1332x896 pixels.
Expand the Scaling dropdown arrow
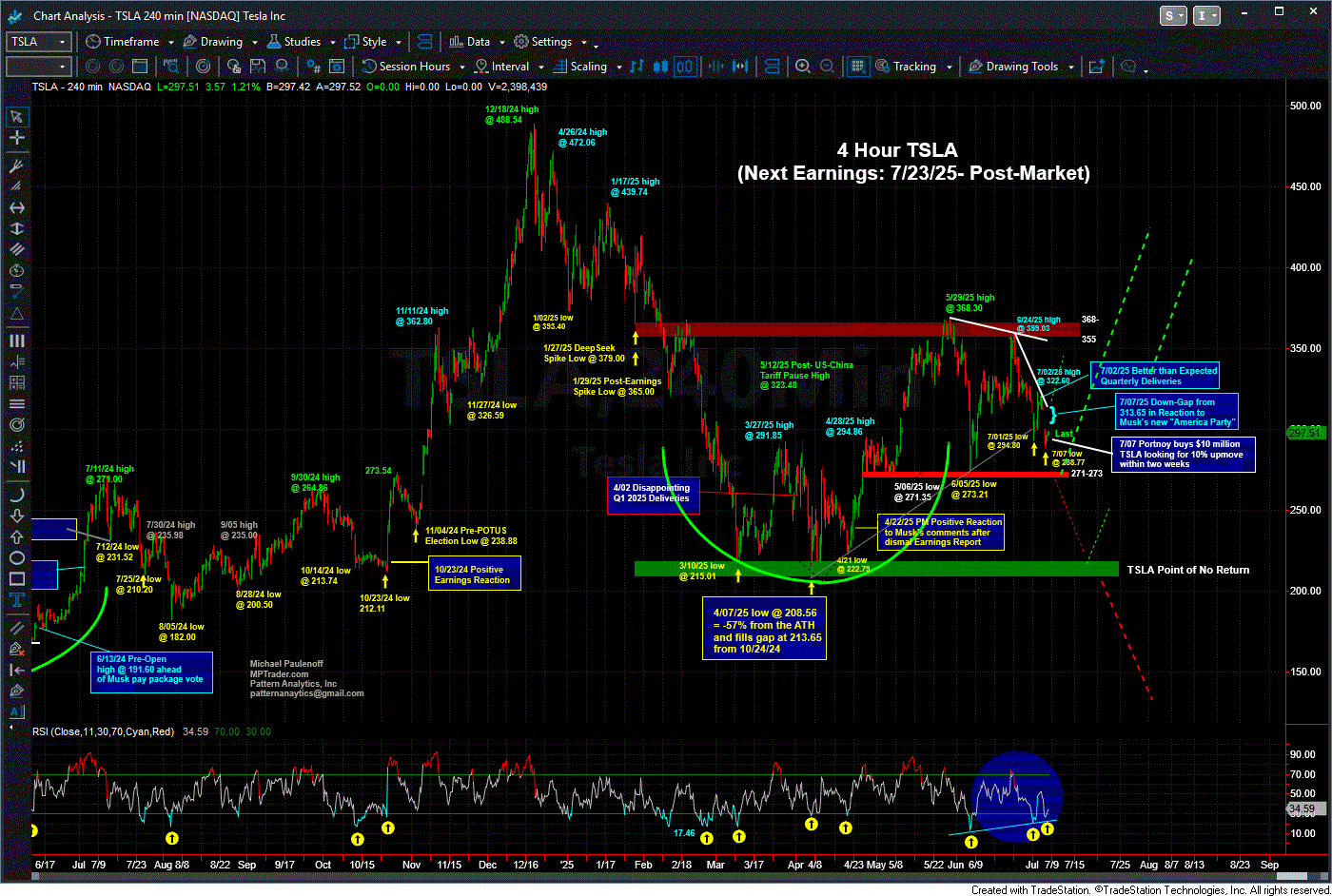pos(618,68)
